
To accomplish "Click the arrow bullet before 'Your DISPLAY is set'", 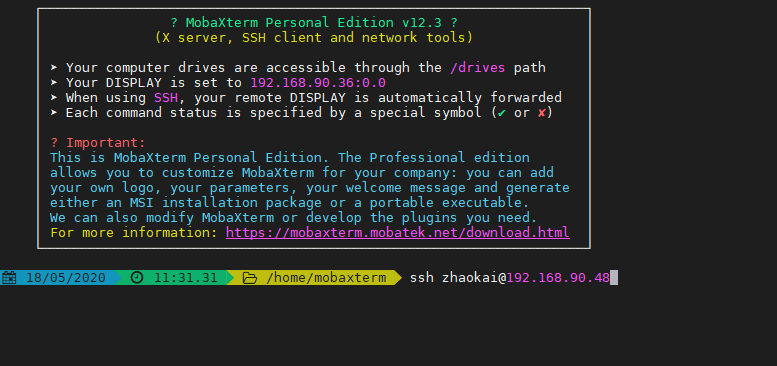I will click(x=54, y=82).
